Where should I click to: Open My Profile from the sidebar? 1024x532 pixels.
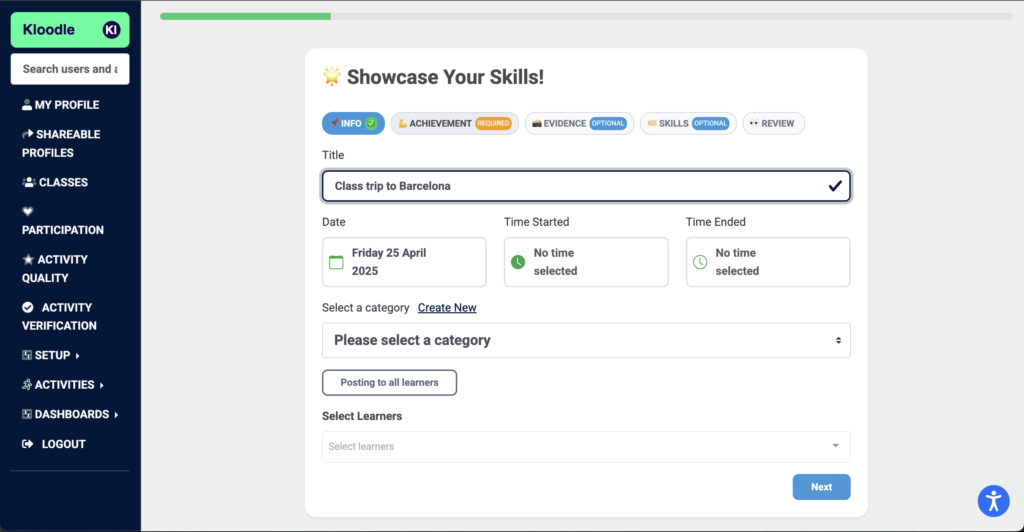(x=61, y=104)
